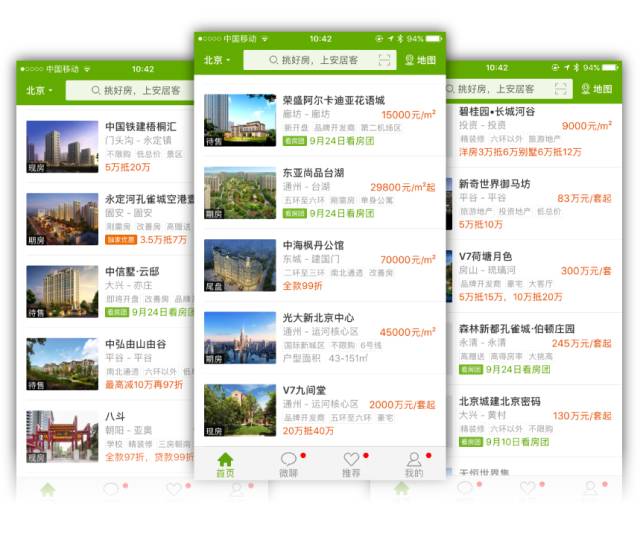This screenshot has width=640, height=543.
Task: Tap 洋房3万抵6万别墅6万抵12万 promotion
Action: 520,152
